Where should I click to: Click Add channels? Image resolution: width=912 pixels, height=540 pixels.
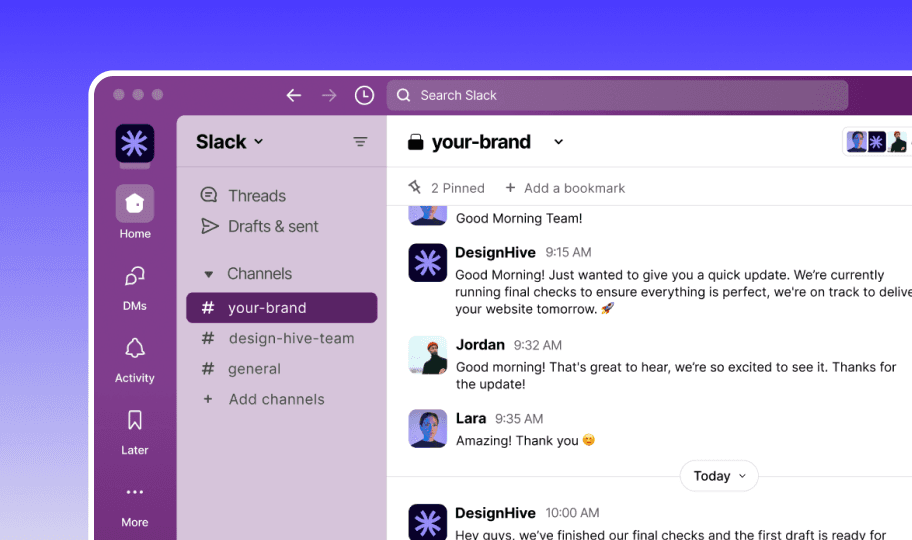[x=264, y=399]
